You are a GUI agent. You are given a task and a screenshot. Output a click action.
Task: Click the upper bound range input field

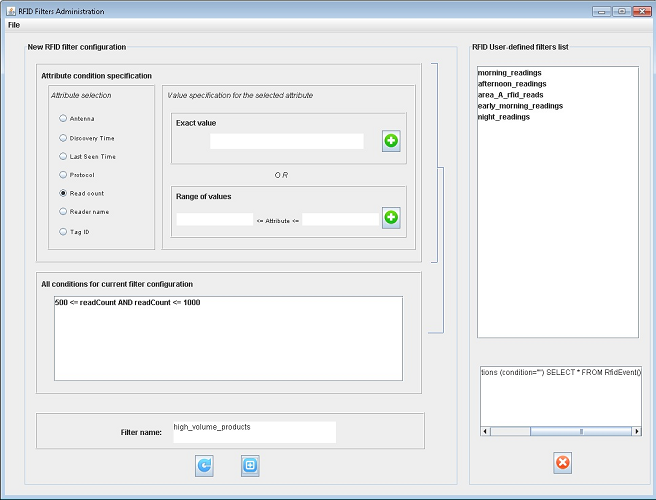340,218
